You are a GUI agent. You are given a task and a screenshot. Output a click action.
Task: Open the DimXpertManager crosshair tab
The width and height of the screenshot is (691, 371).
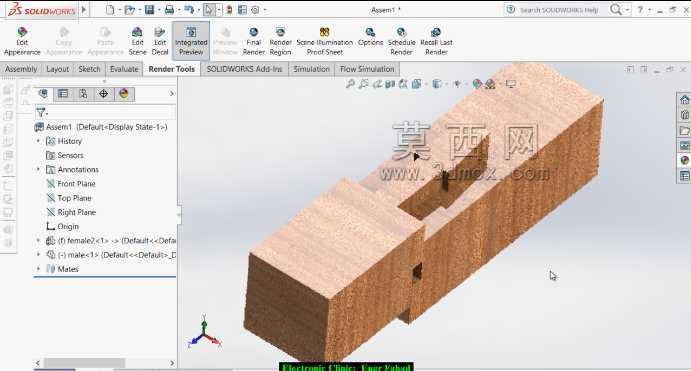[x=103, y=93]
